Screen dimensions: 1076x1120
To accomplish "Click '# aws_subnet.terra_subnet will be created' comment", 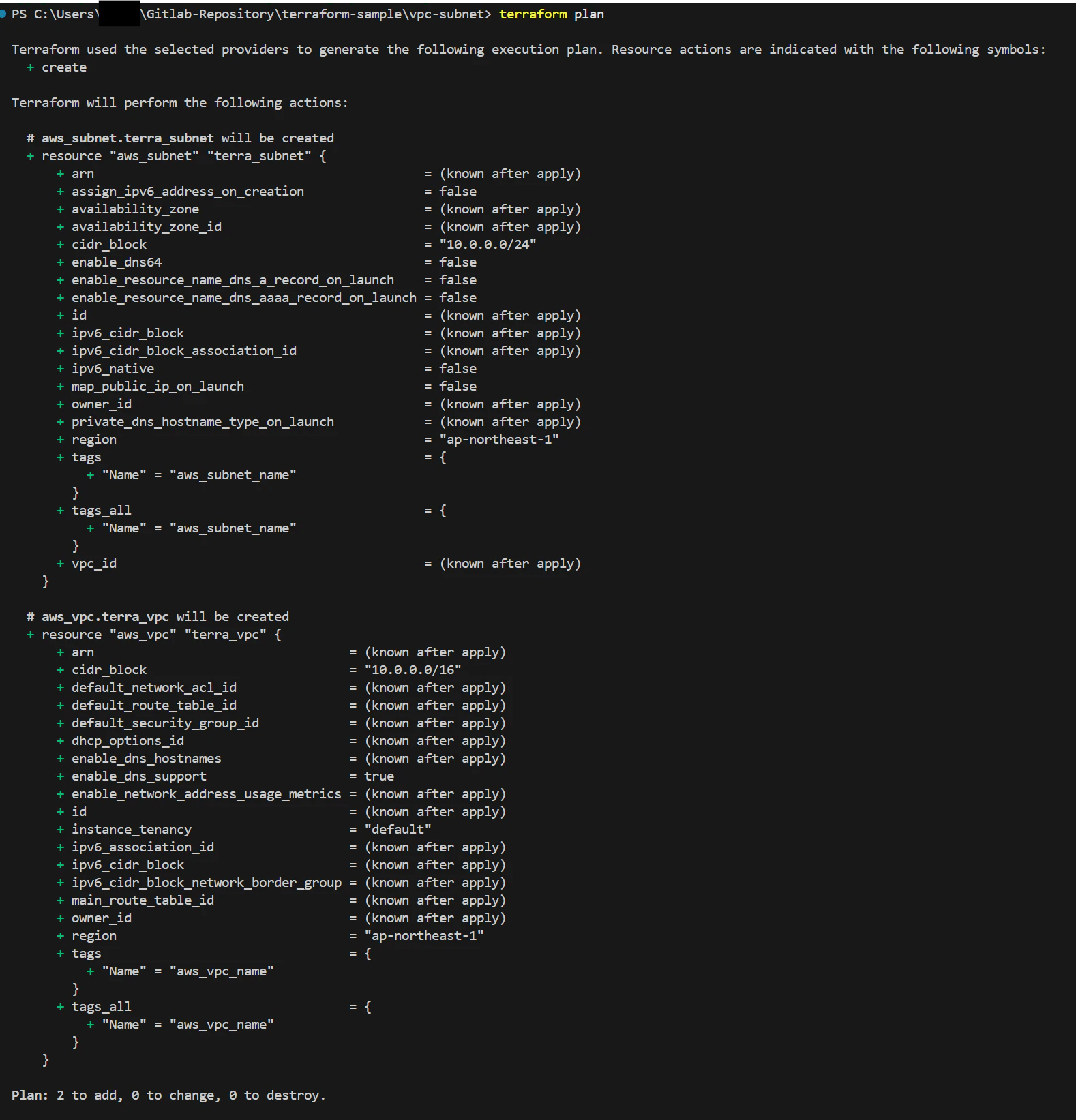I will click(180, 138).
